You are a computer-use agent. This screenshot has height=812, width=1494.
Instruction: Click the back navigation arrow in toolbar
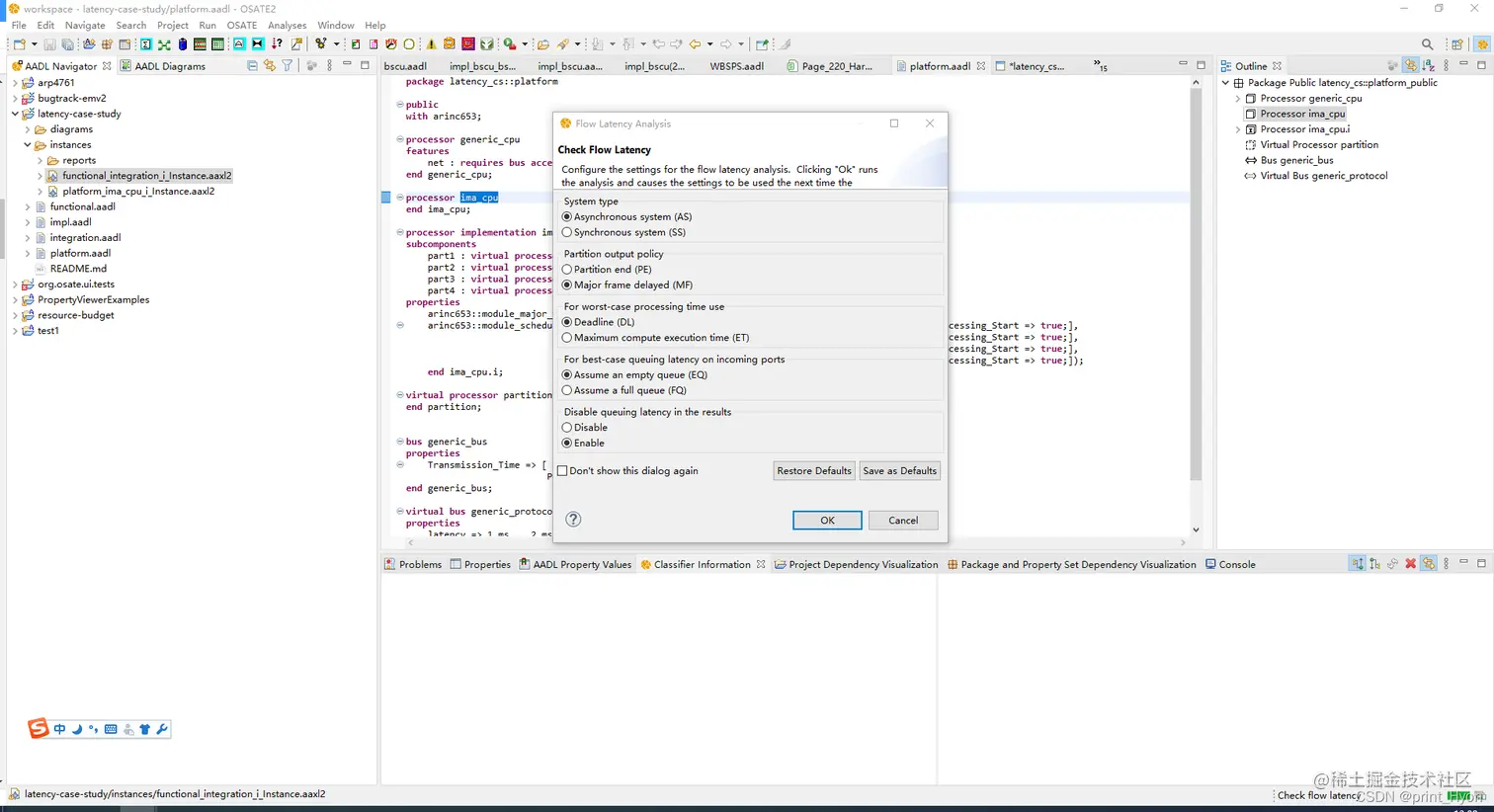click(x=695, y=44)
